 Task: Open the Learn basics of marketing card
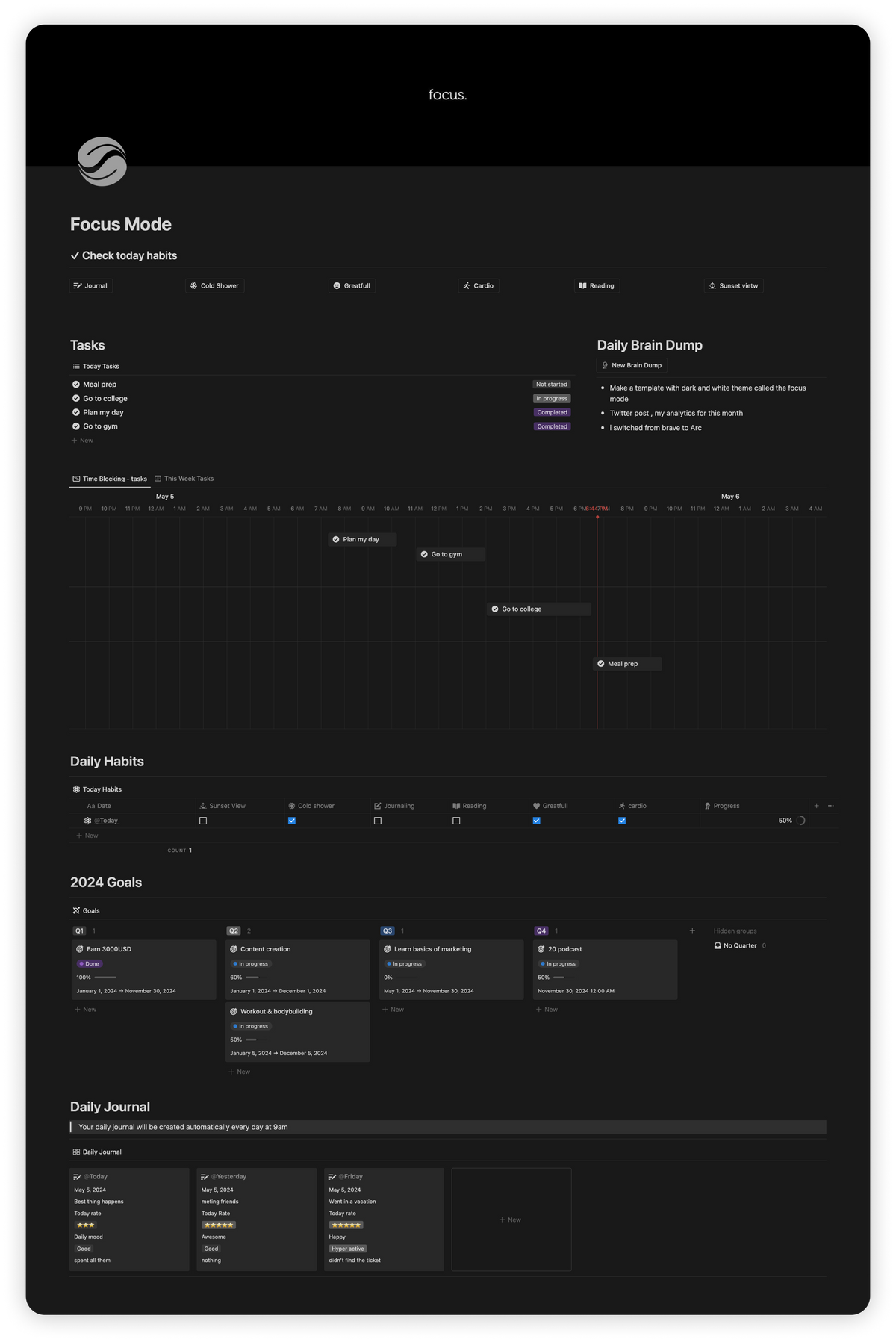451,969
